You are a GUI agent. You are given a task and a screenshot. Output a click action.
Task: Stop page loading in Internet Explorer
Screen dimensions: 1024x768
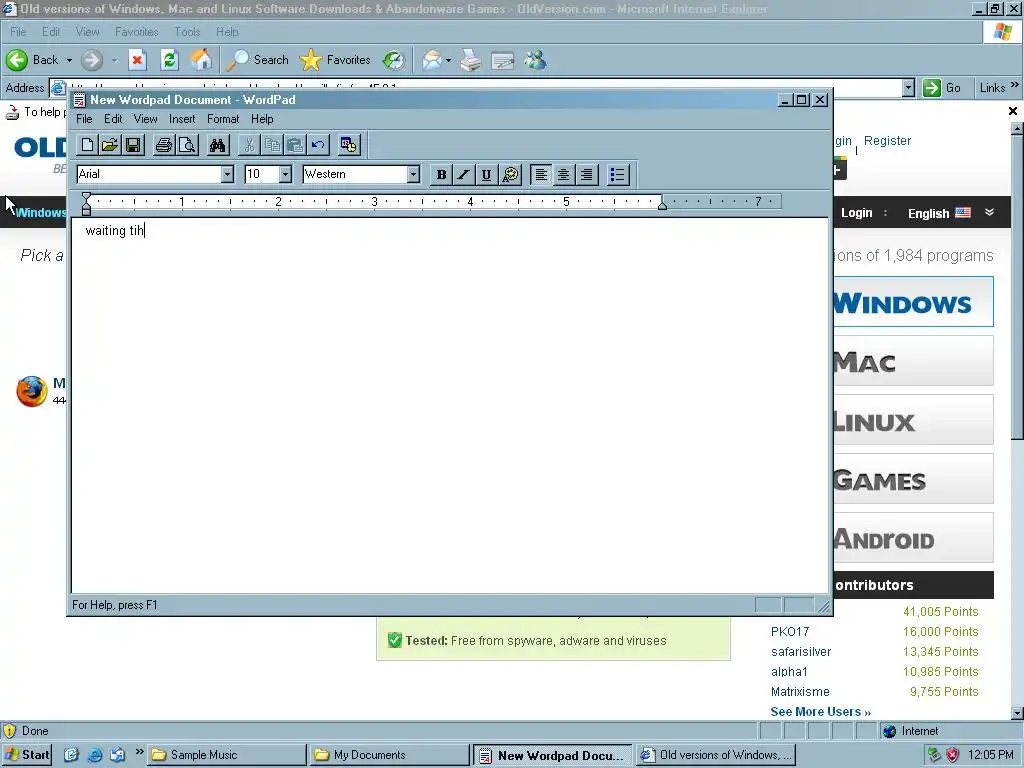[136, 60]
